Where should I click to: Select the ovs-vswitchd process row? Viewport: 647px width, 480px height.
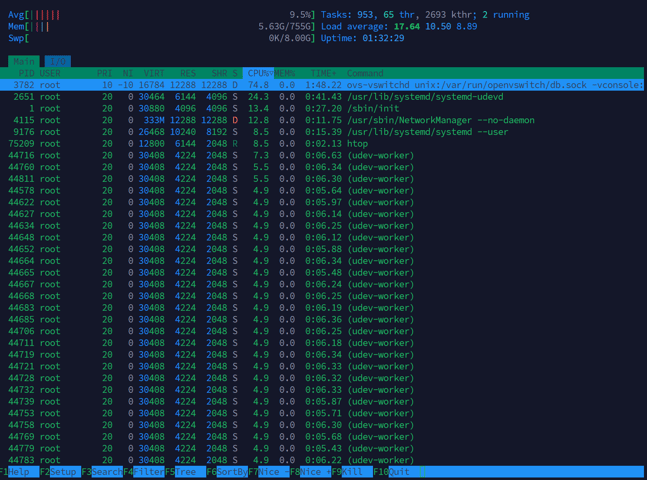click(x=322, y=85)
